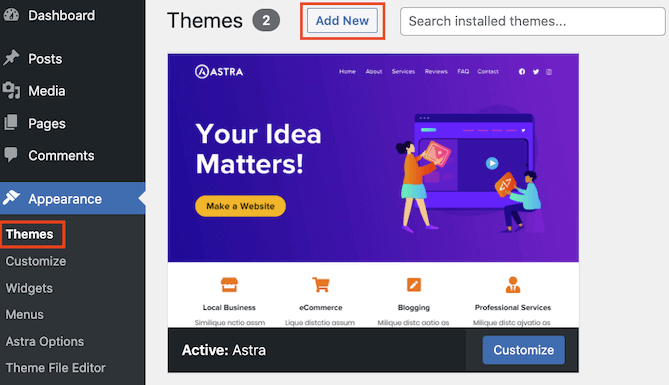Click the Reviews link in theme preview

(x=436, y=72)
